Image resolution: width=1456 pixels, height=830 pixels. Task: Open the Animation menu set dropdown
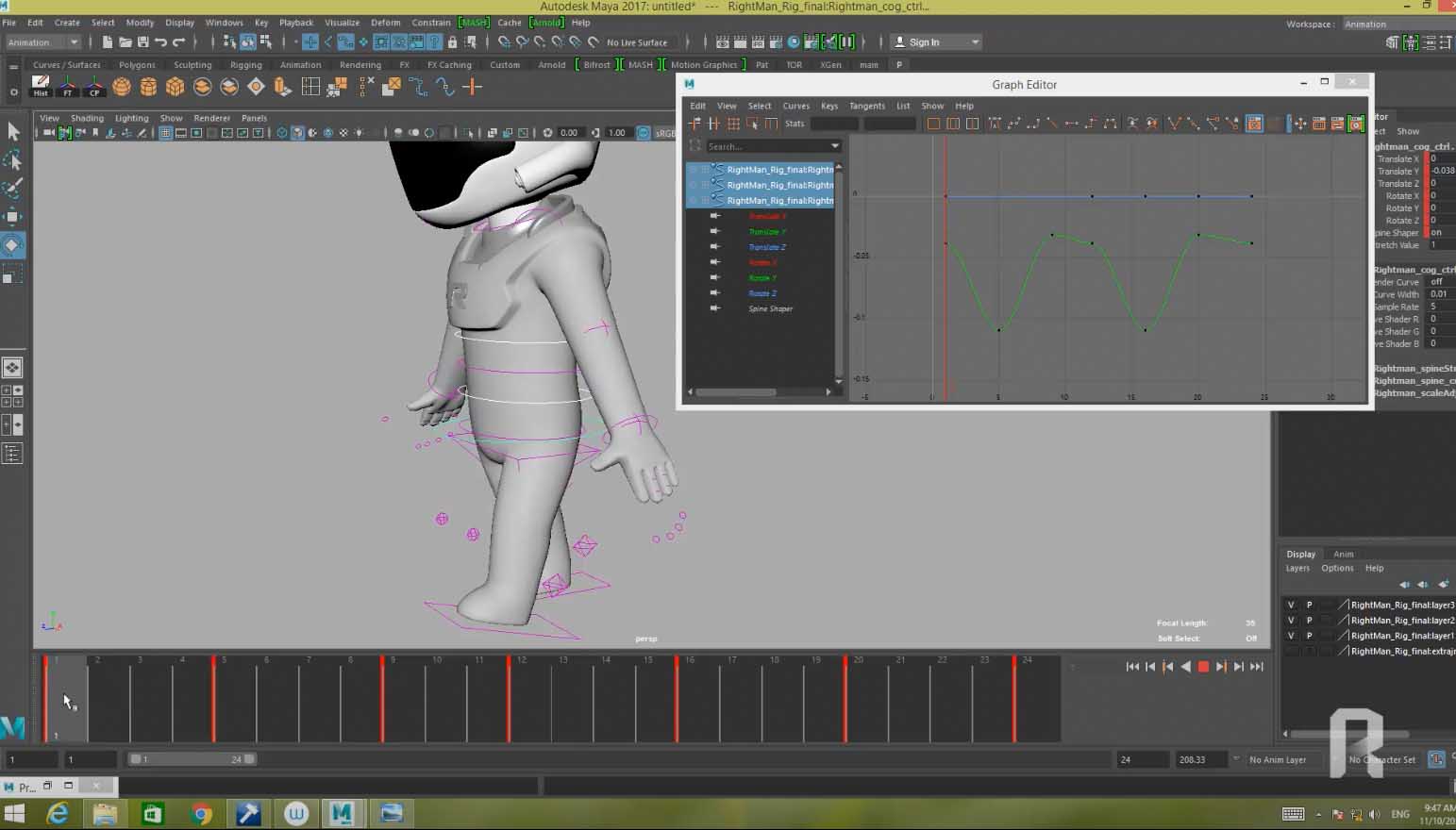[x=43, y=42]
